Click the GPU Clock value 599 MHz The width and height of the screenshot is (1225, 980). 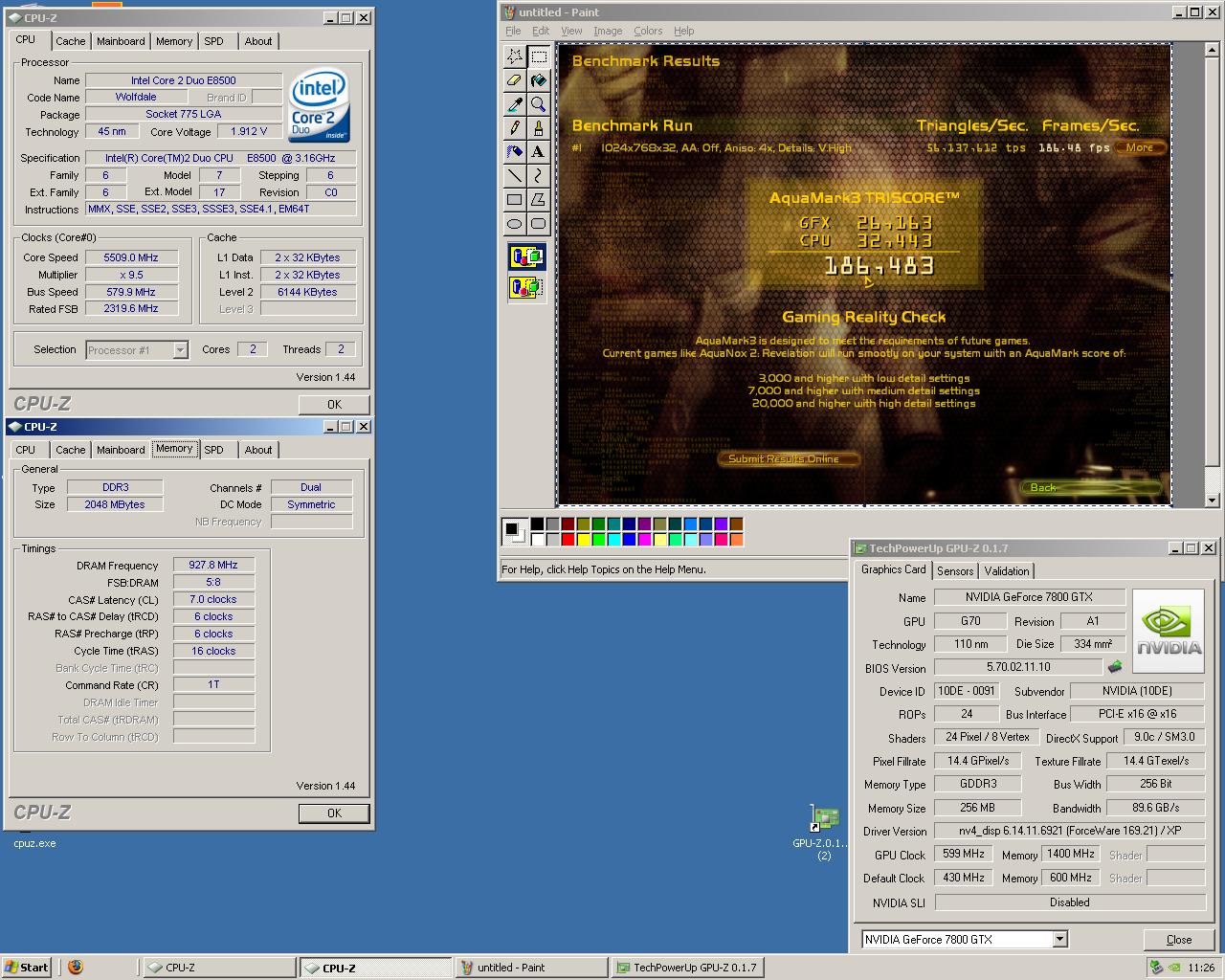964,855
